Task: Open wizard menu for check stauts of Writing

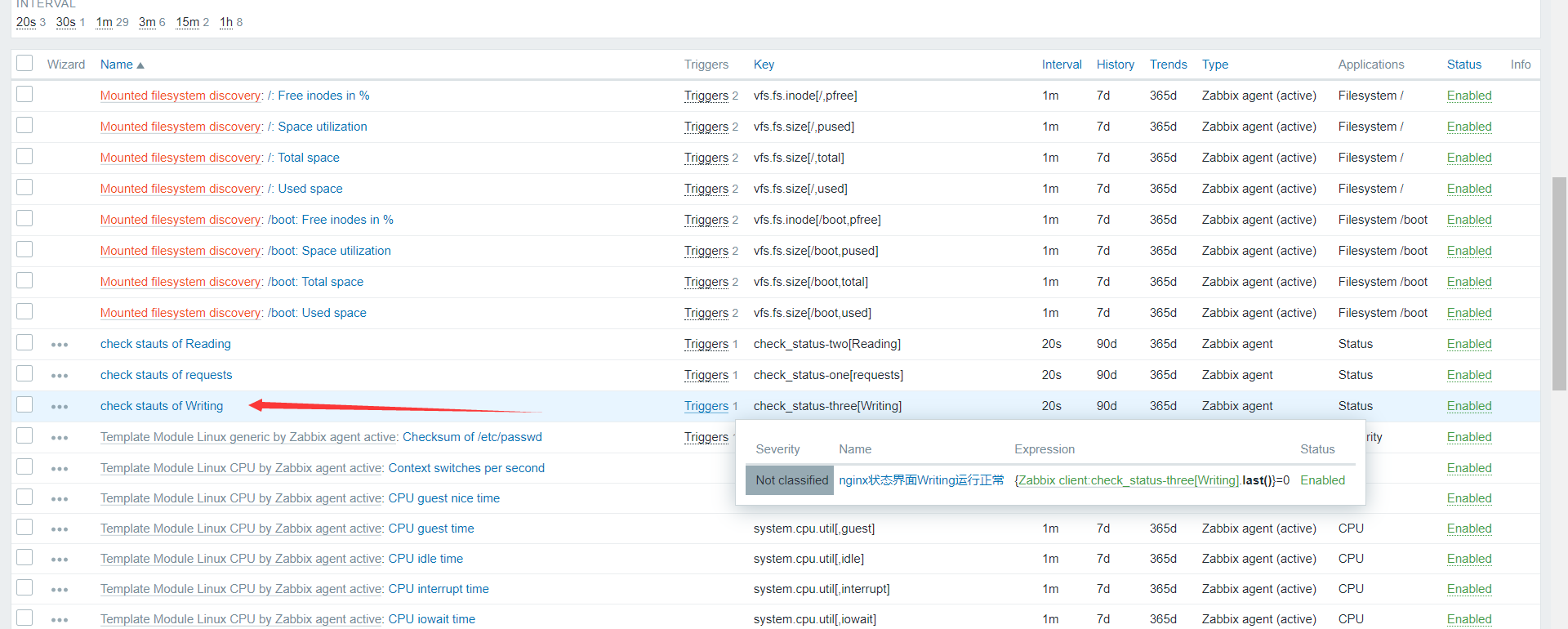Action: 60,407
